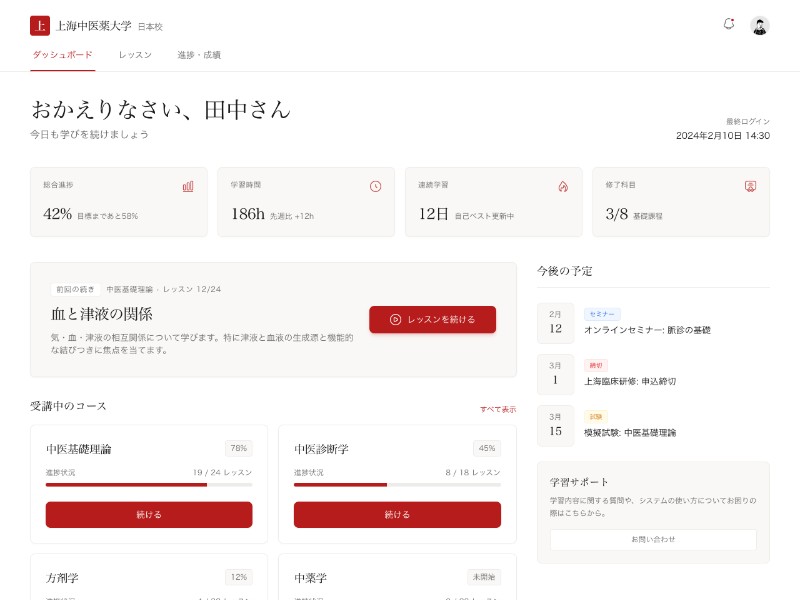Click 続ける on 中医診断学 course card
Screen dimensions: 800x600
397,514
